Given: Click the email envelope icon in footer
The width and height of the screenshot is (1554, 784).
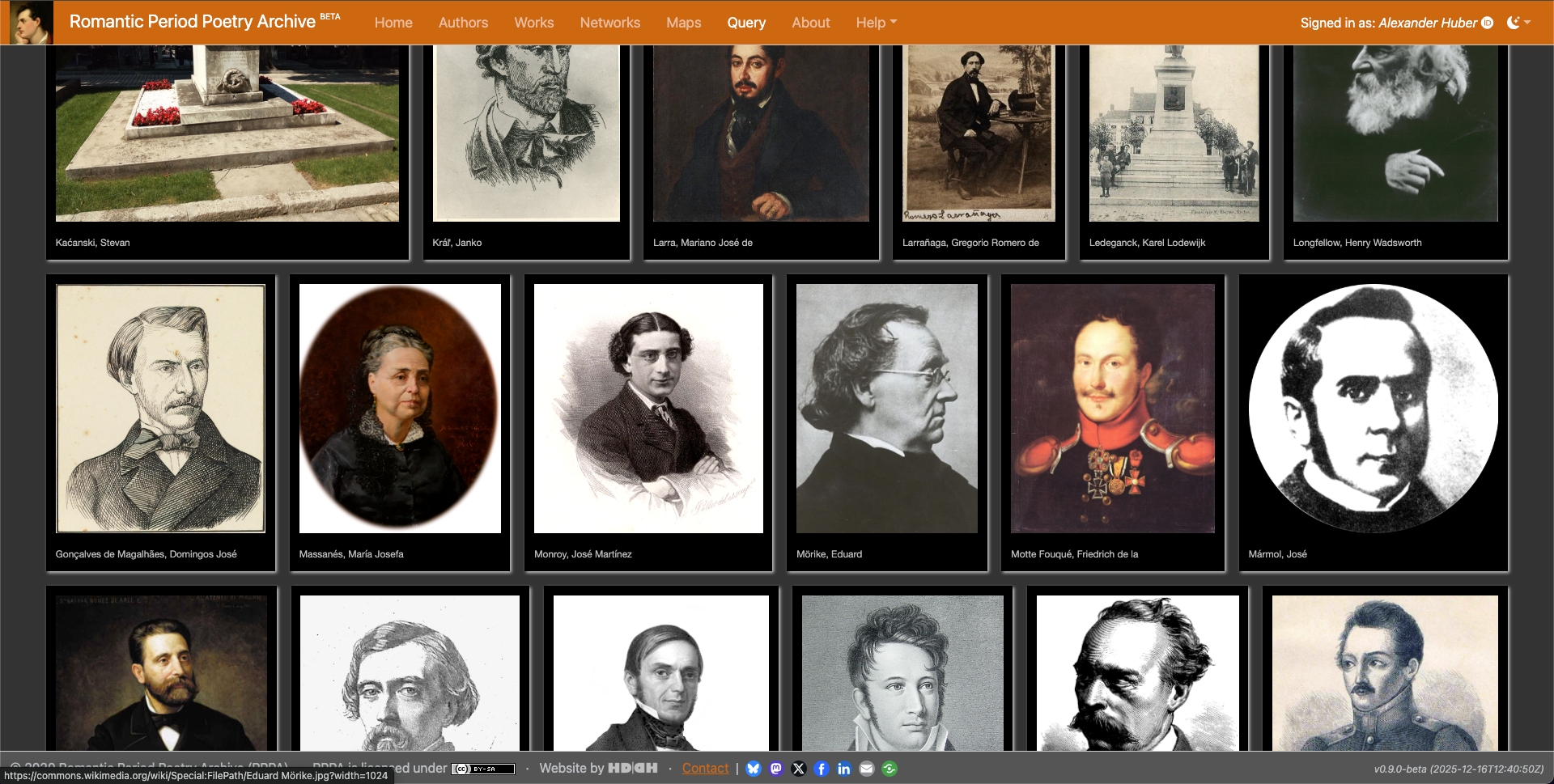Looking at the screenshot, I should (x=867, y=769).
